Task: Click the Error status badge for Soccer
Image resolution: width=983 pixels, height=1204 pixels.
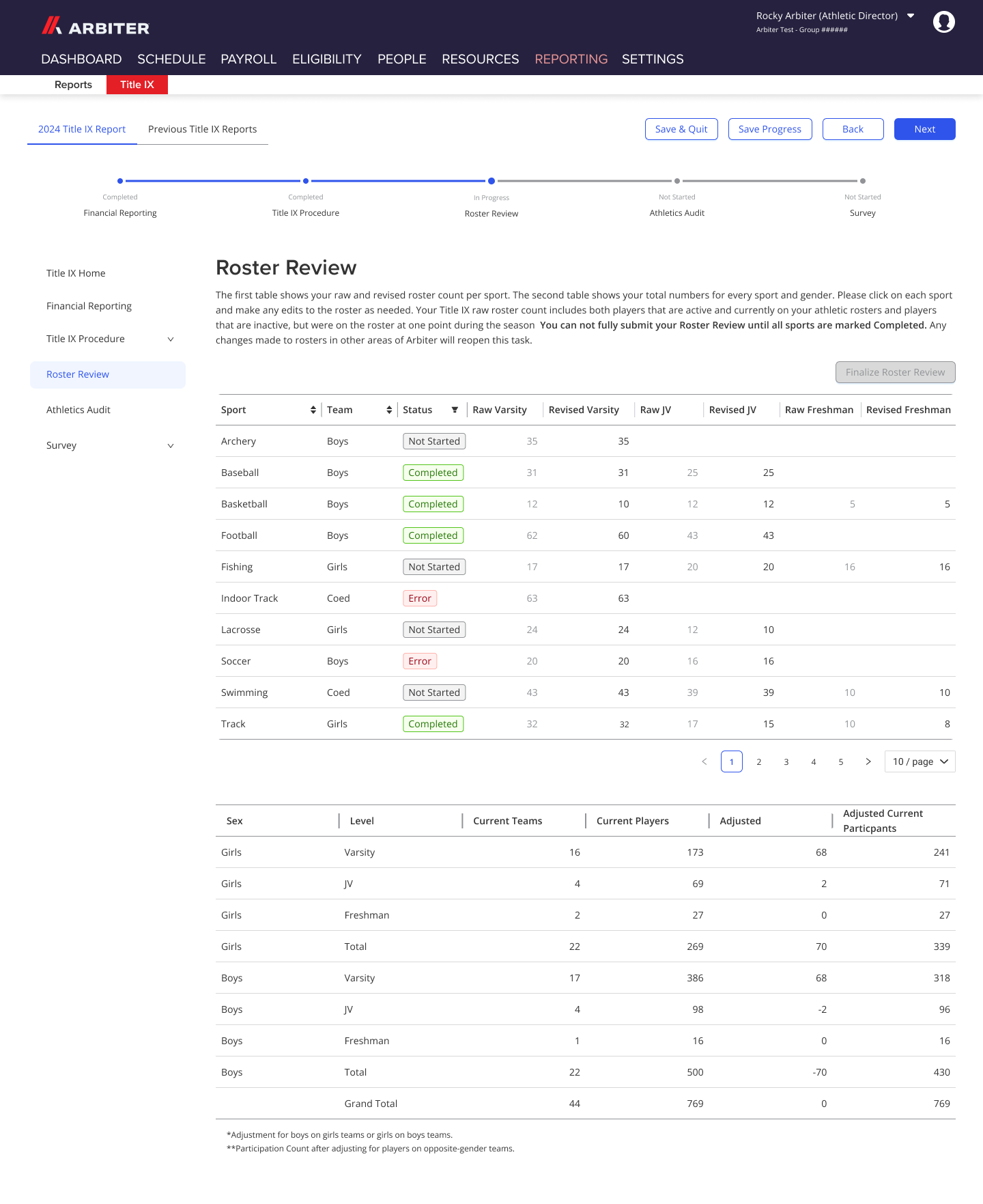Action: [x=420, y=661]
